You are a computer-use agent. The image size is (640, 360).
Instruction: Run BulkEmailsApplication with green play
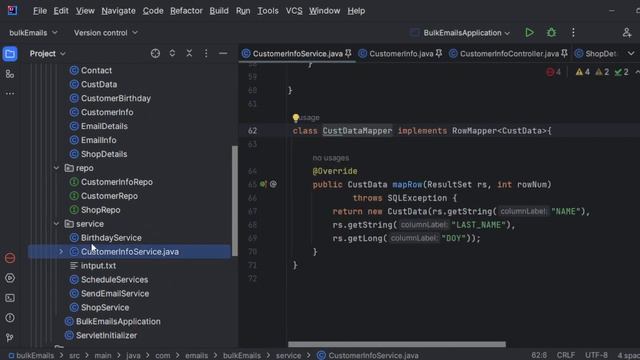(x=529, y=33)
